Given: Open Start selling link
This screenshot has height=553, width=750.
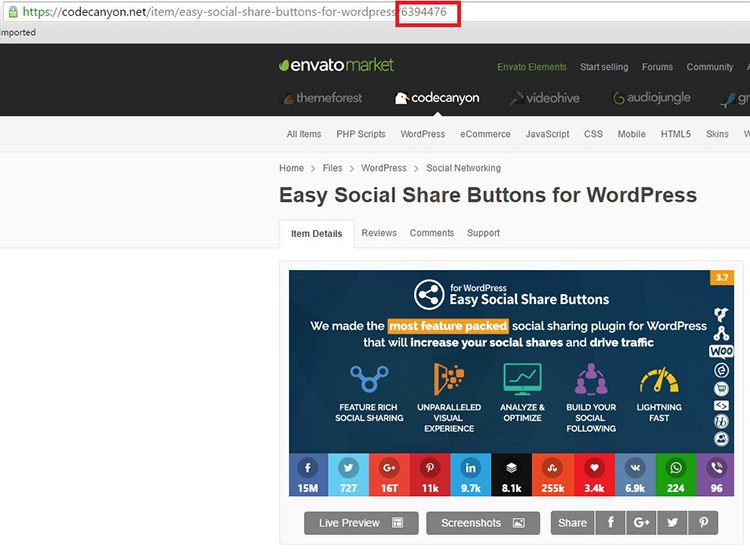Looking at the screenshot, I should click(x=604, y=67).
